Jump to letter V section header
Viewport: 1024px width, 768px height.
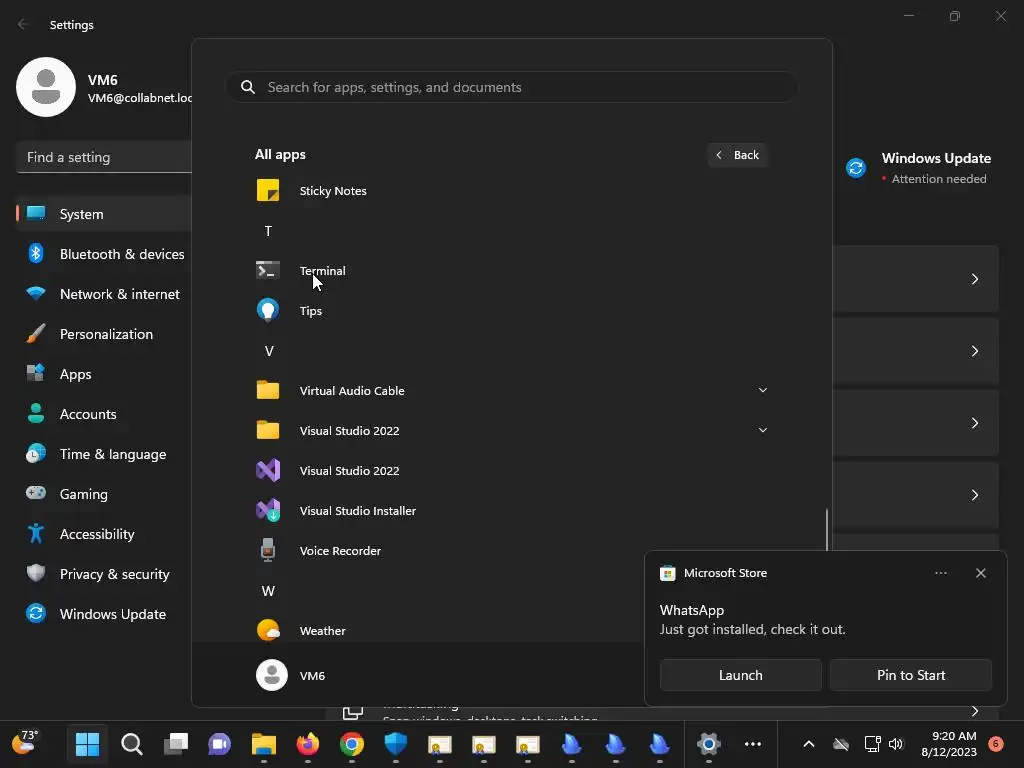(x=268, y=351)
